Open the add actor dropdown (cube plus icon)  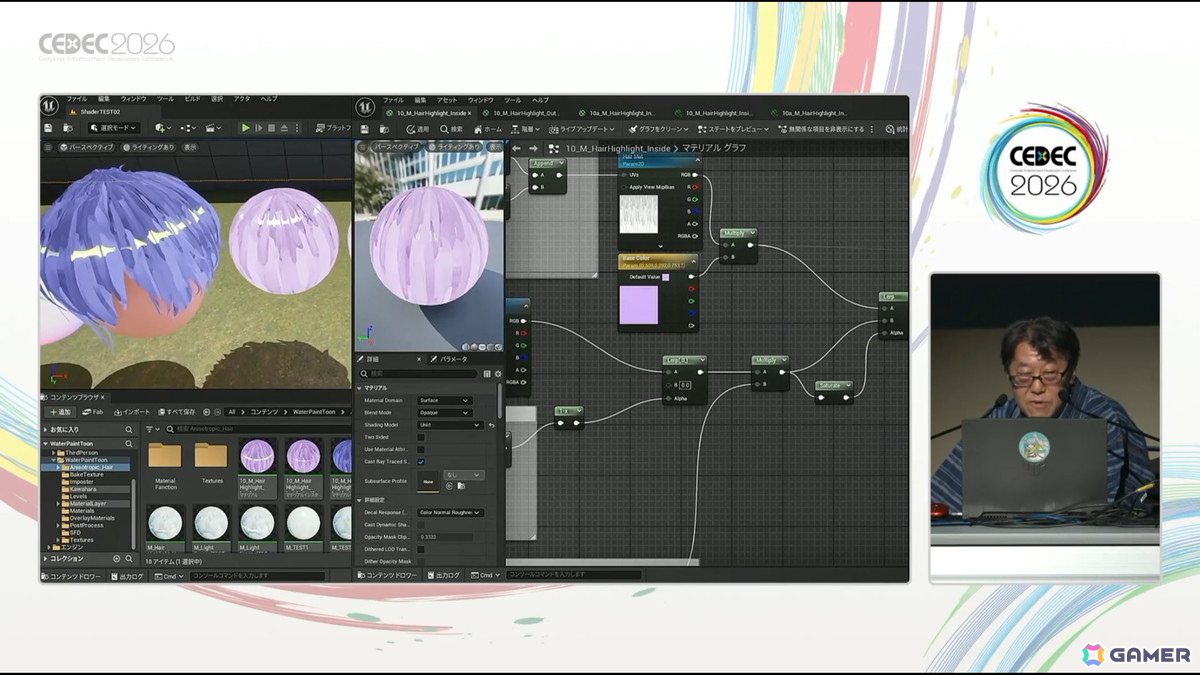pos(163,128)
